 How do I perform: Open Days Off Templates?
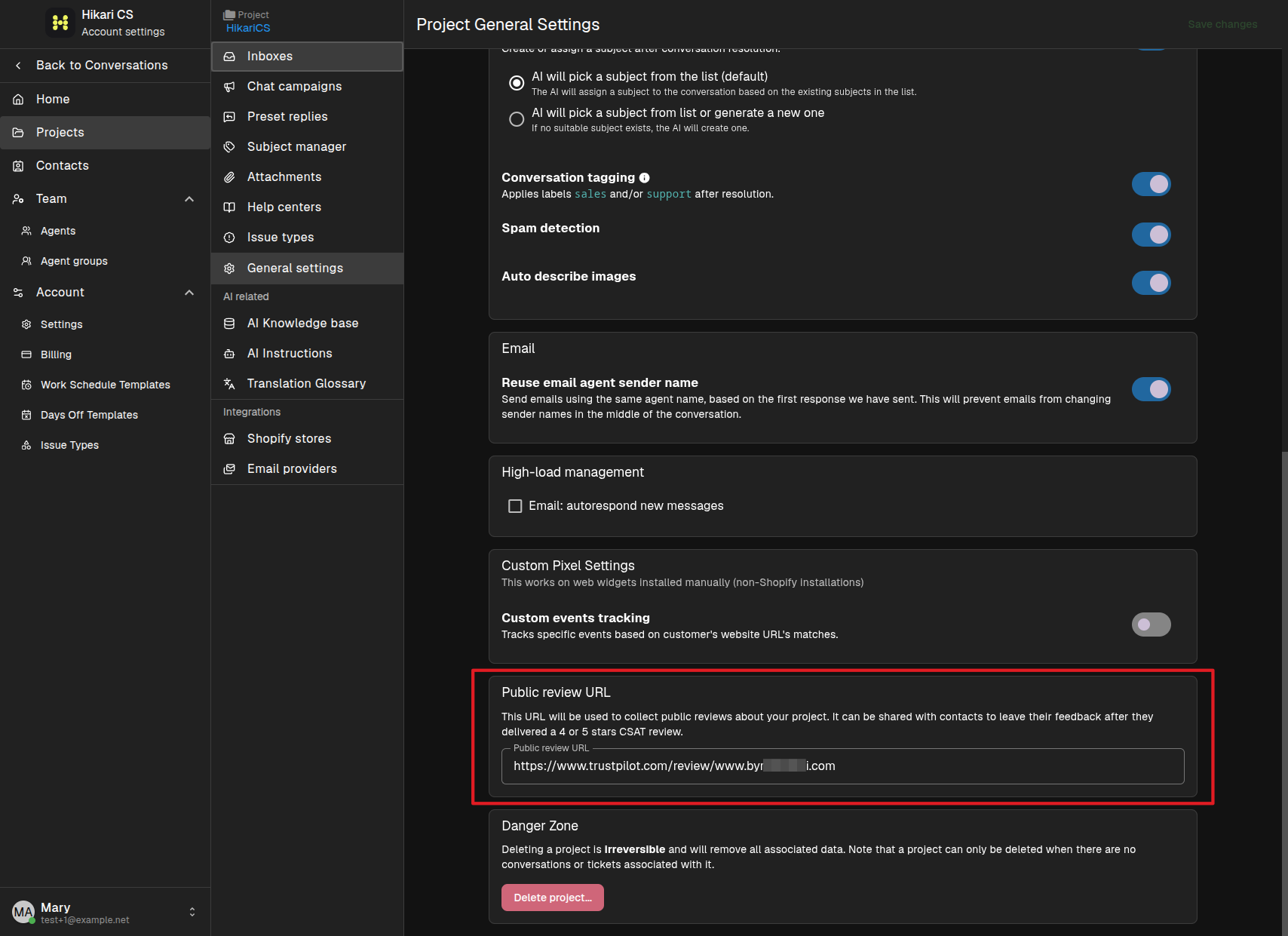105,415
